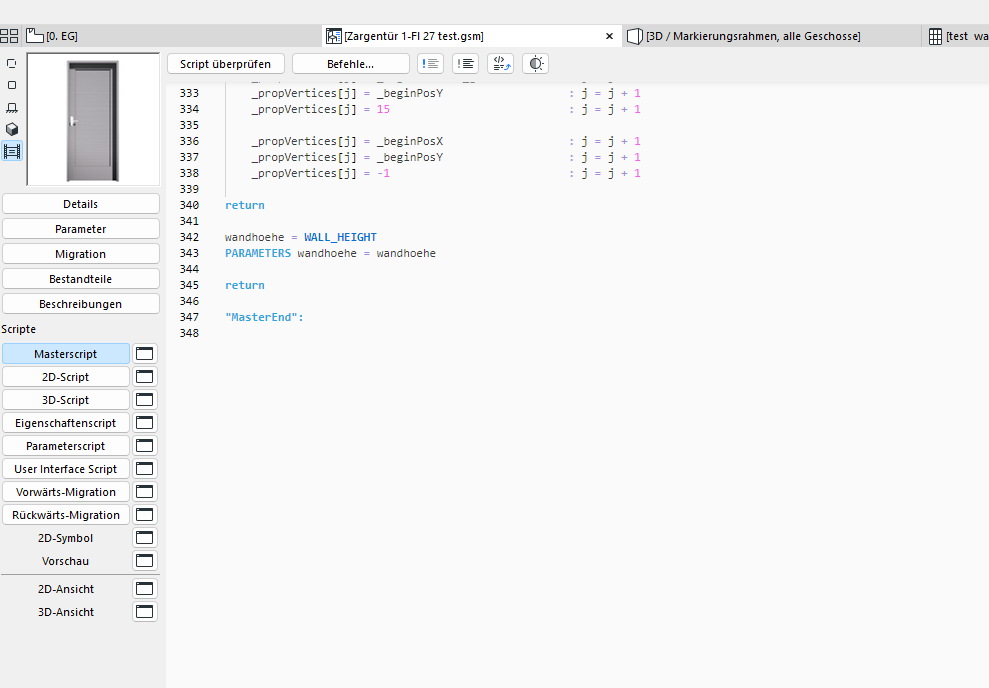Open the Bestandteile section
This screenshot has width=989, height=688.
81,279
